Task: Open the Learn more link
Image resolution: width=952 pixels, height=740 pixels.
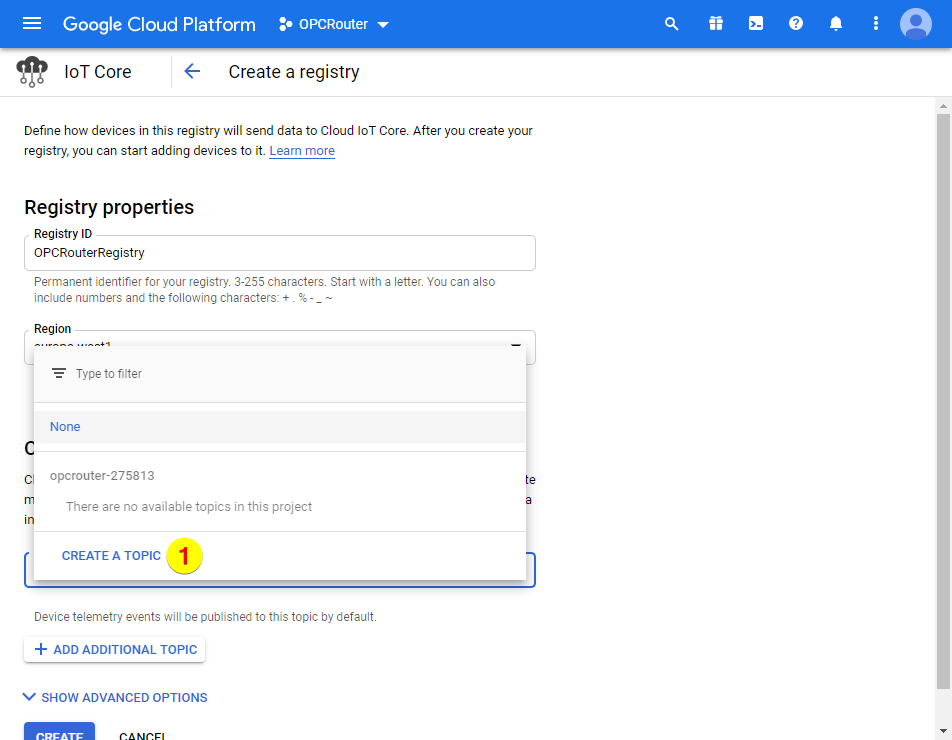Action: [301, 150]
